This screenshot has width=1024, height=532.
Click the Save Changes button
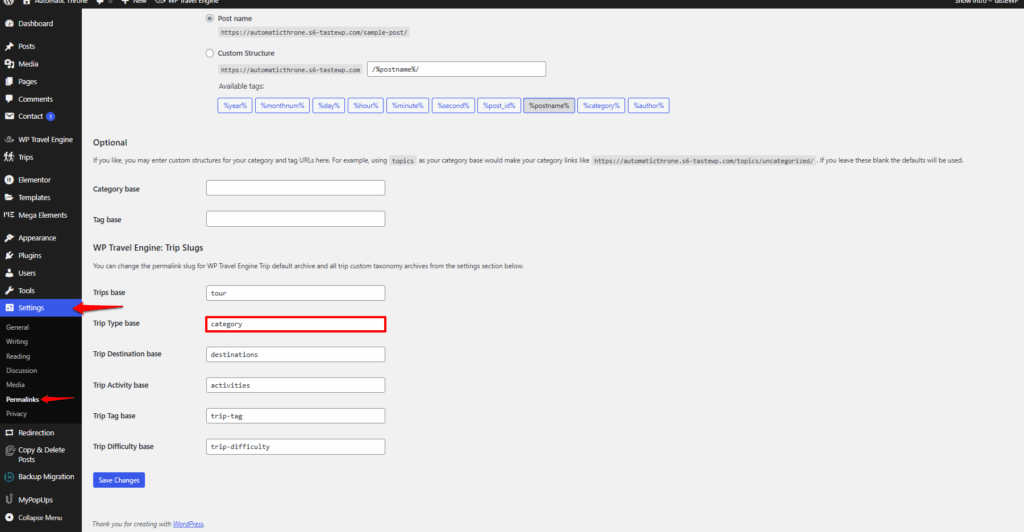pos(119,480)
